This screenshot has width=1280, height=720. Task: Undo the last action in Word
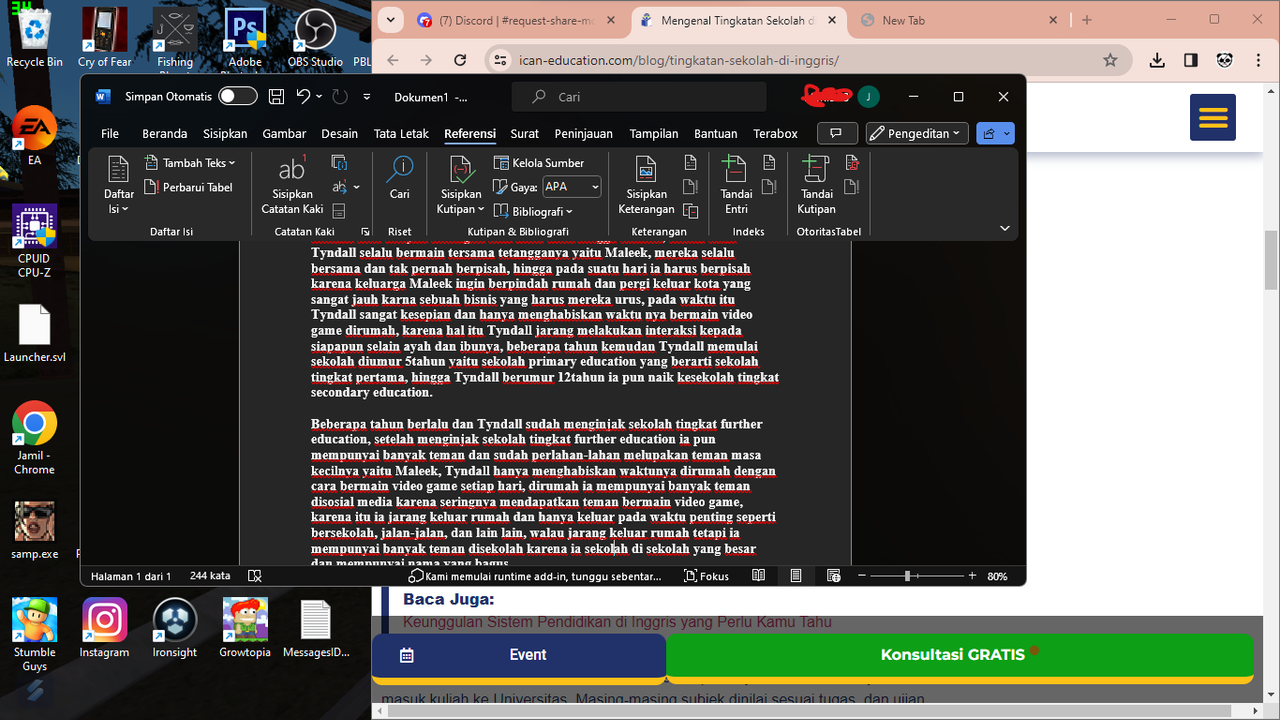pos(302,97)
